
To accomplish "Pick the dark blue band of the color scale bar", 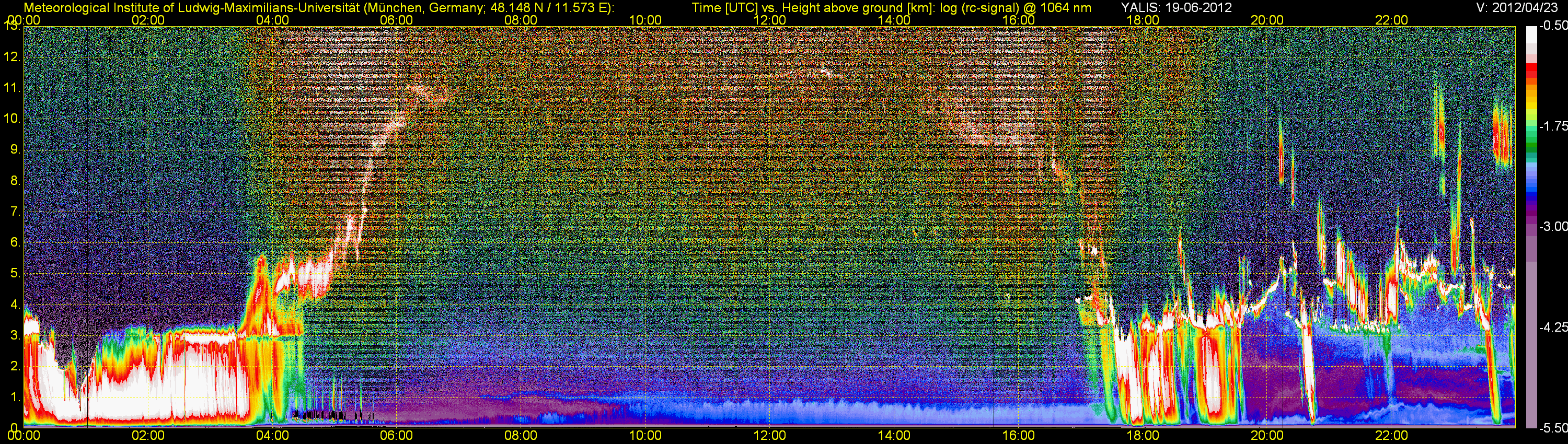I will tap(1531, 196).
